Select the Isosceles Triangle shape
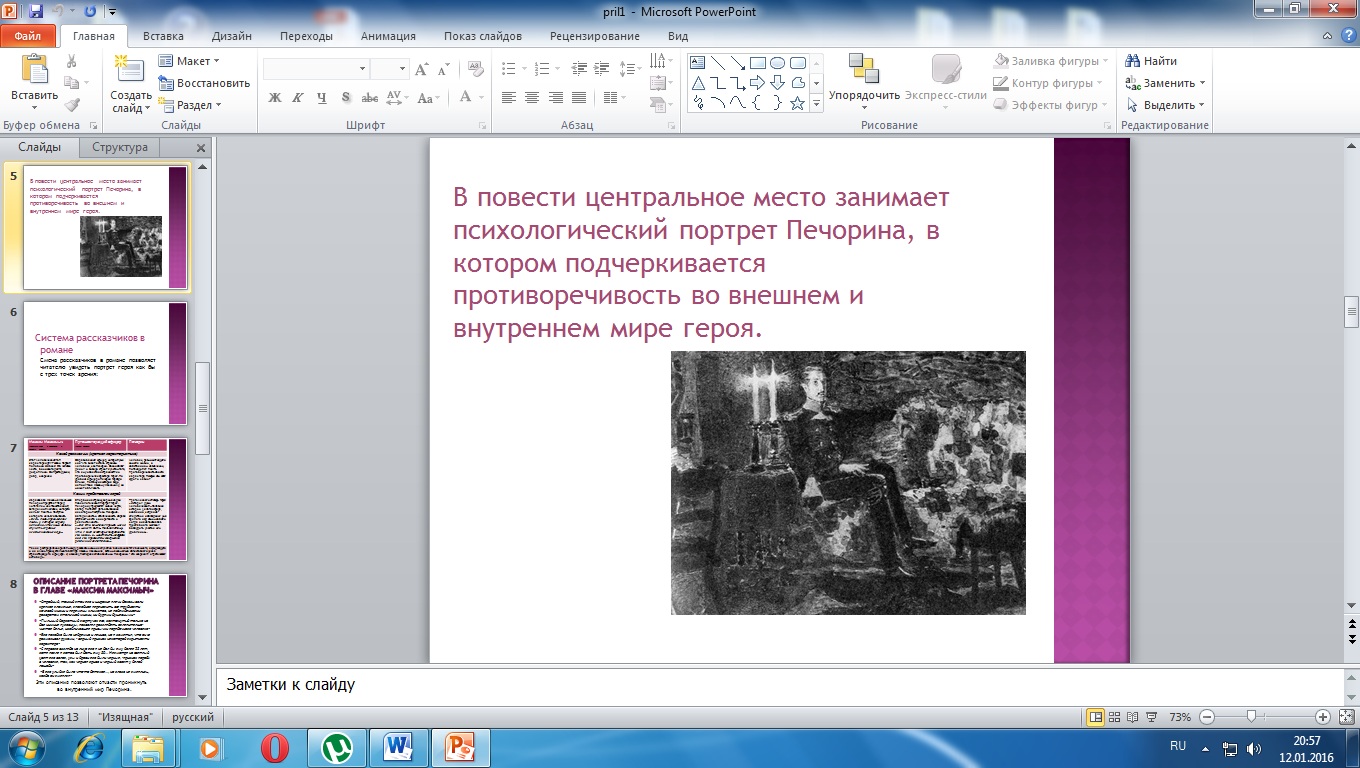Image resolution: width=1360 pixels, height=768 pixels. pos(698,83)
